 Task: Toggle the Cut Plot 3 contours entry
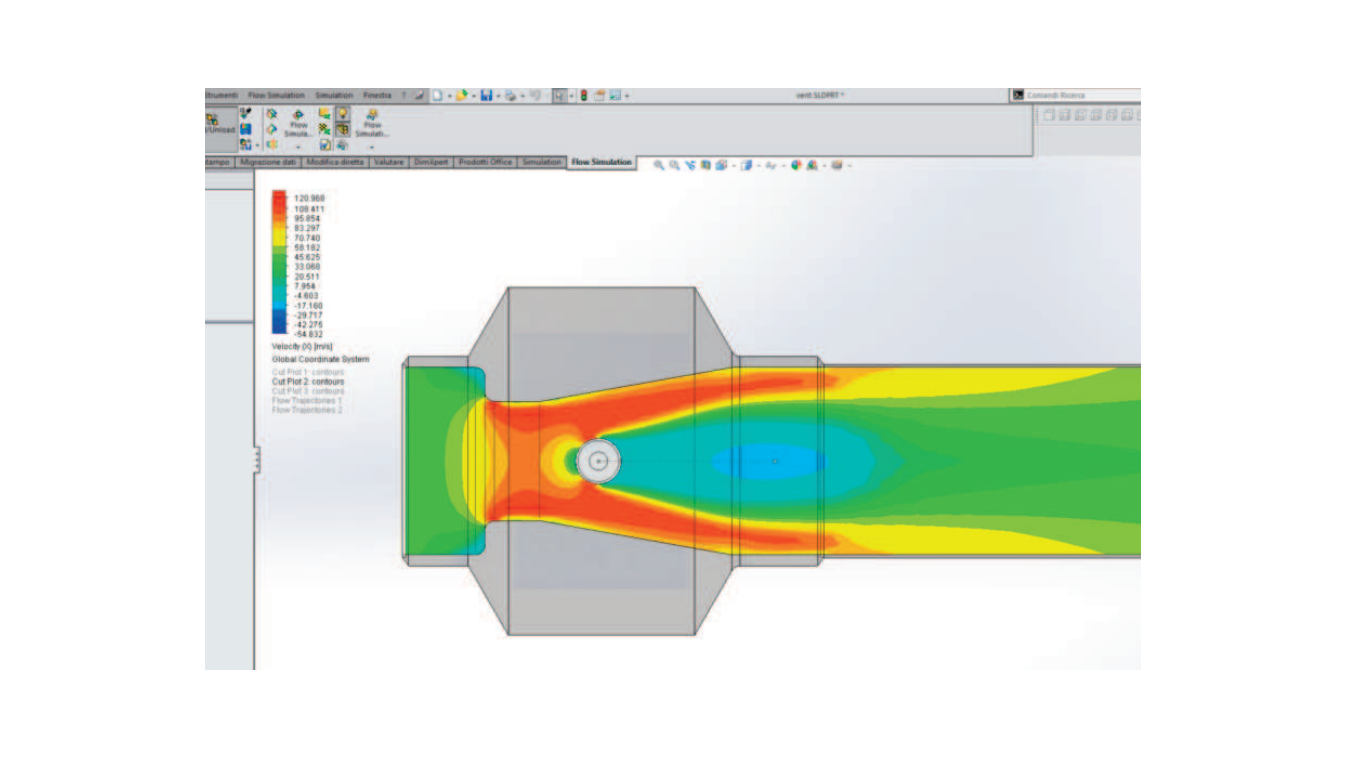[x=308, y=391]
